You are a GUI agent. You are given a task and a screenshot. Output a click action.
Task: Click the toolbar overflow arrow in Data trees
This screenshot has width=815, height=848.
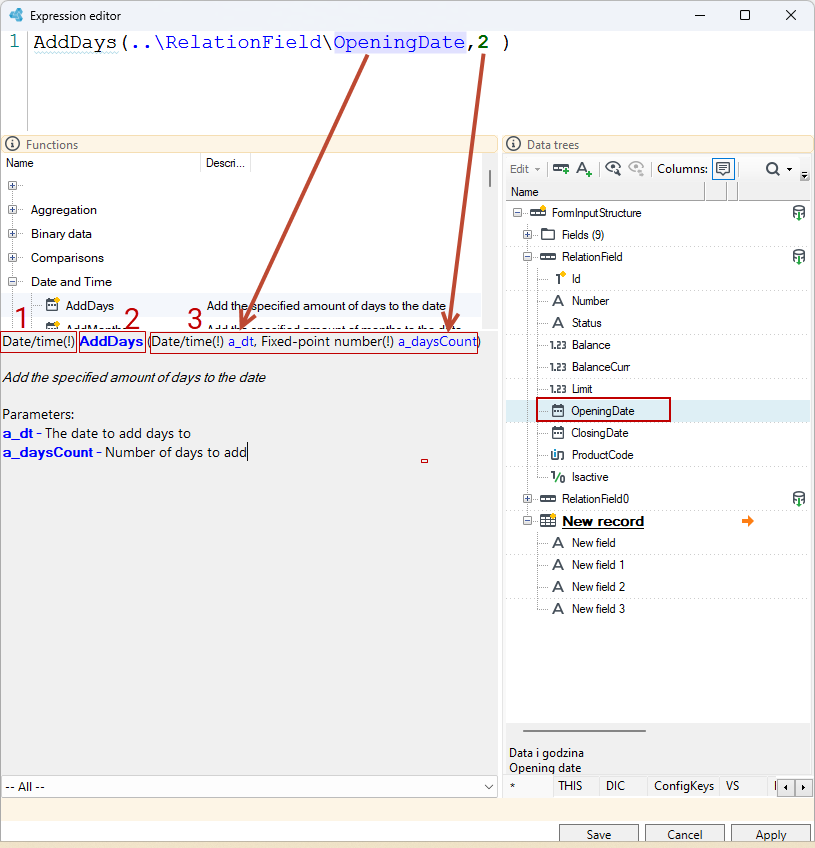[805, 175]
